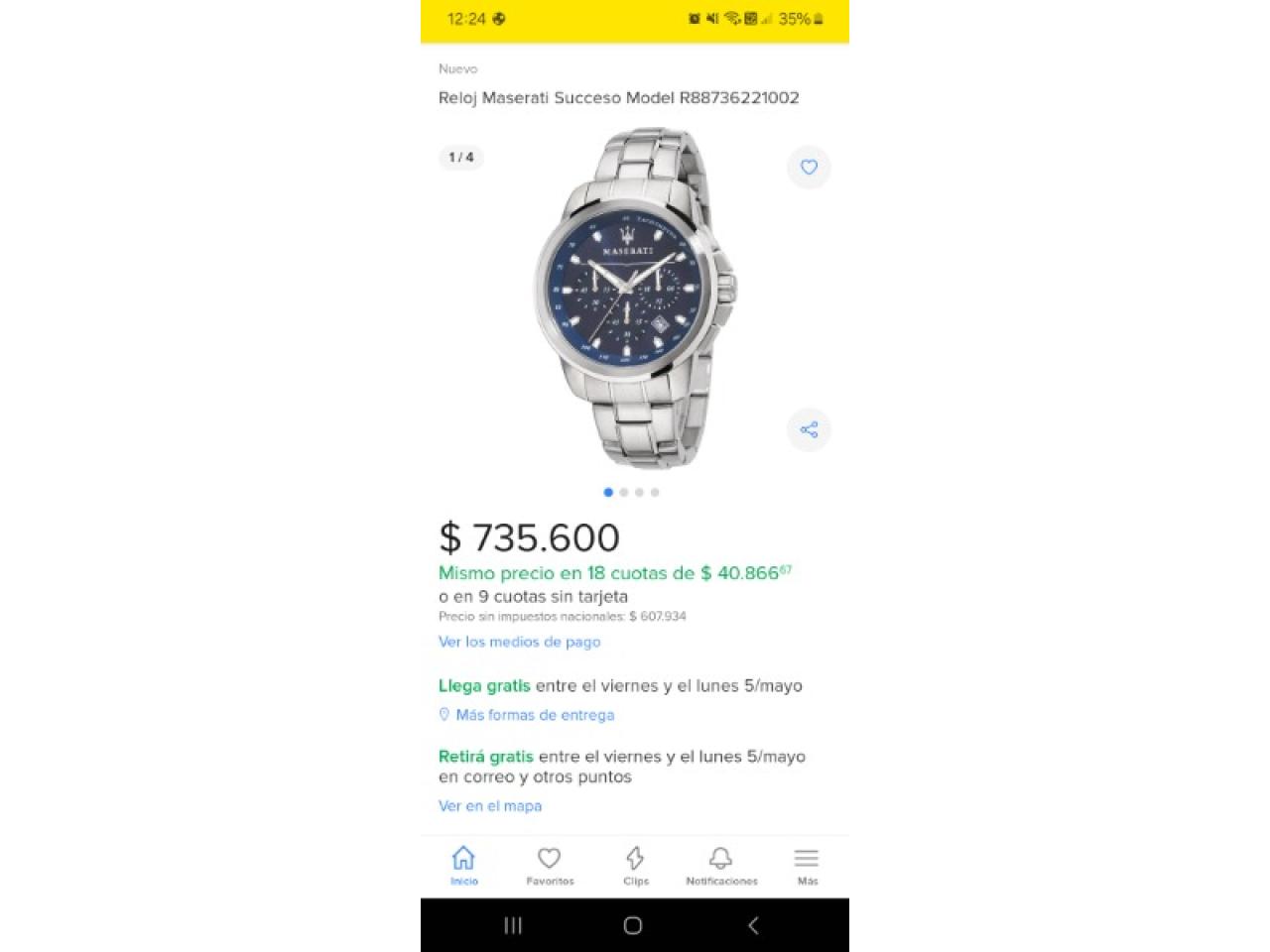
Task: Open the Inicio home tab
Action: (x=463, y=866)
